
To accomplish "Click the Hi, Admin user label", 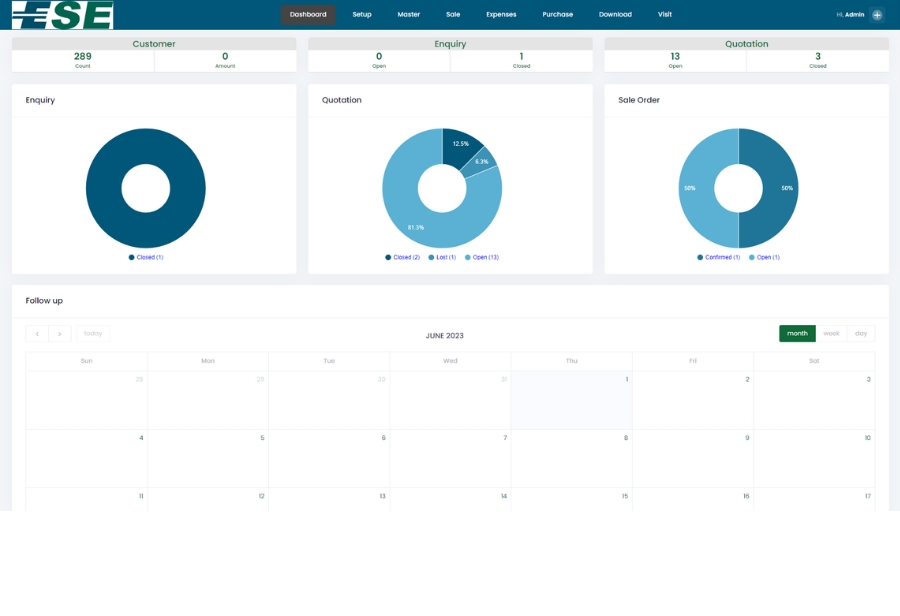I will coord(850,15).
